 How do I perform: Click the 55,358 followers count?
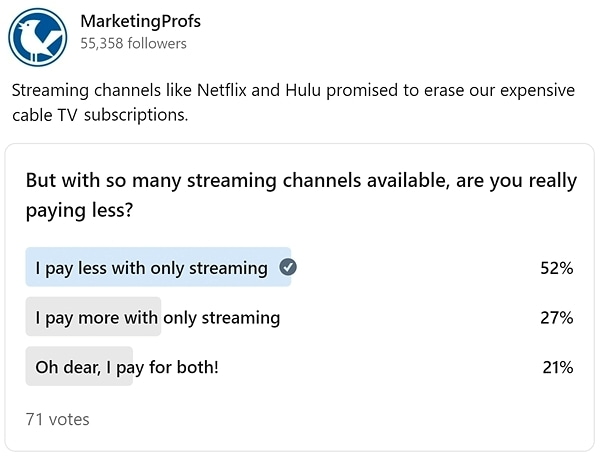134,44
